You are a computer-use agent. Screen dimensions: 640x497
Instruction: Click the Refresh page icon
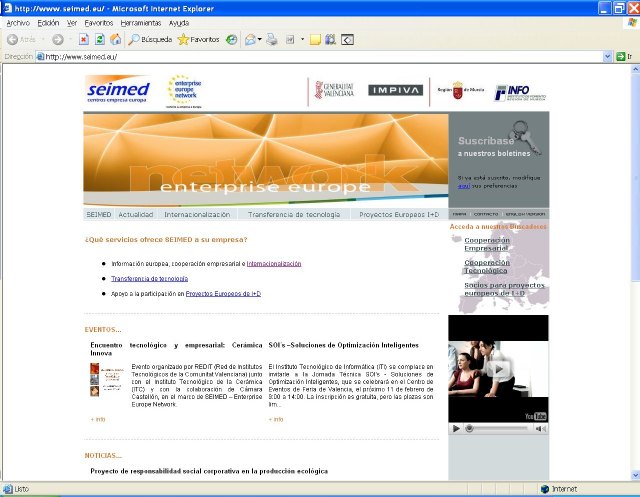point(99,40)
